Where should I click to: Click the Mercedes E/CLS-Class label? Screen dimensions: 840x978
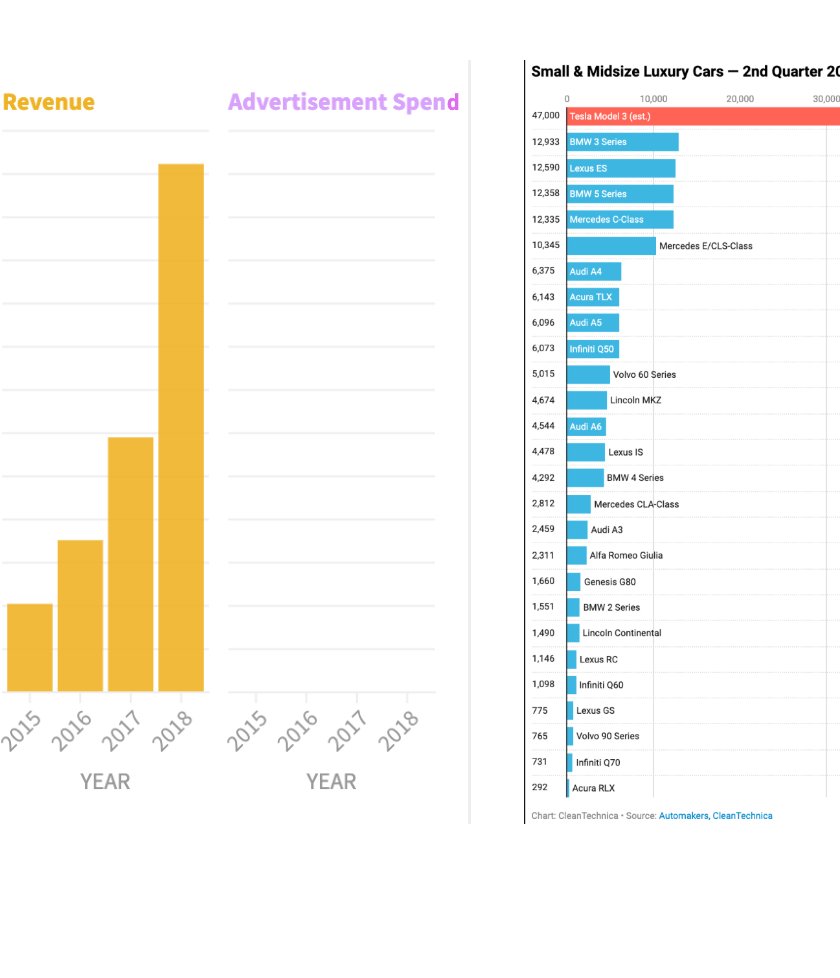coord(705,246)
